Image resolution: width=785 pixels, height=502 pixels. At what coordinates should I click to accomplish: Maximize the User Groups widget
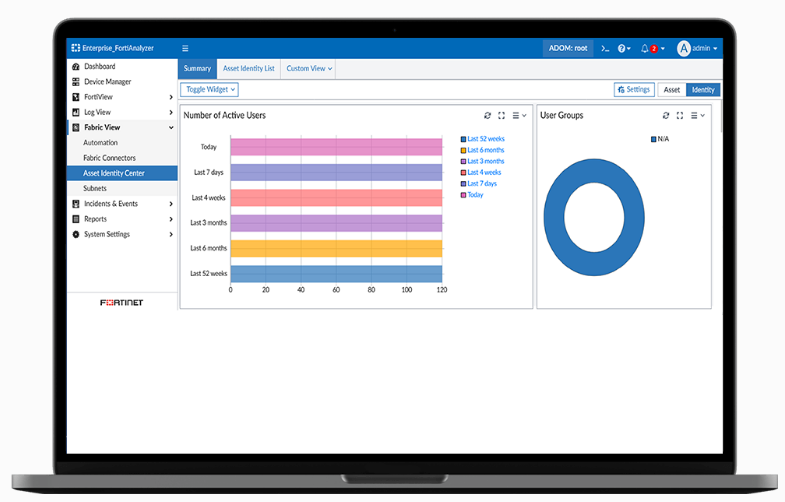(680, 116)
